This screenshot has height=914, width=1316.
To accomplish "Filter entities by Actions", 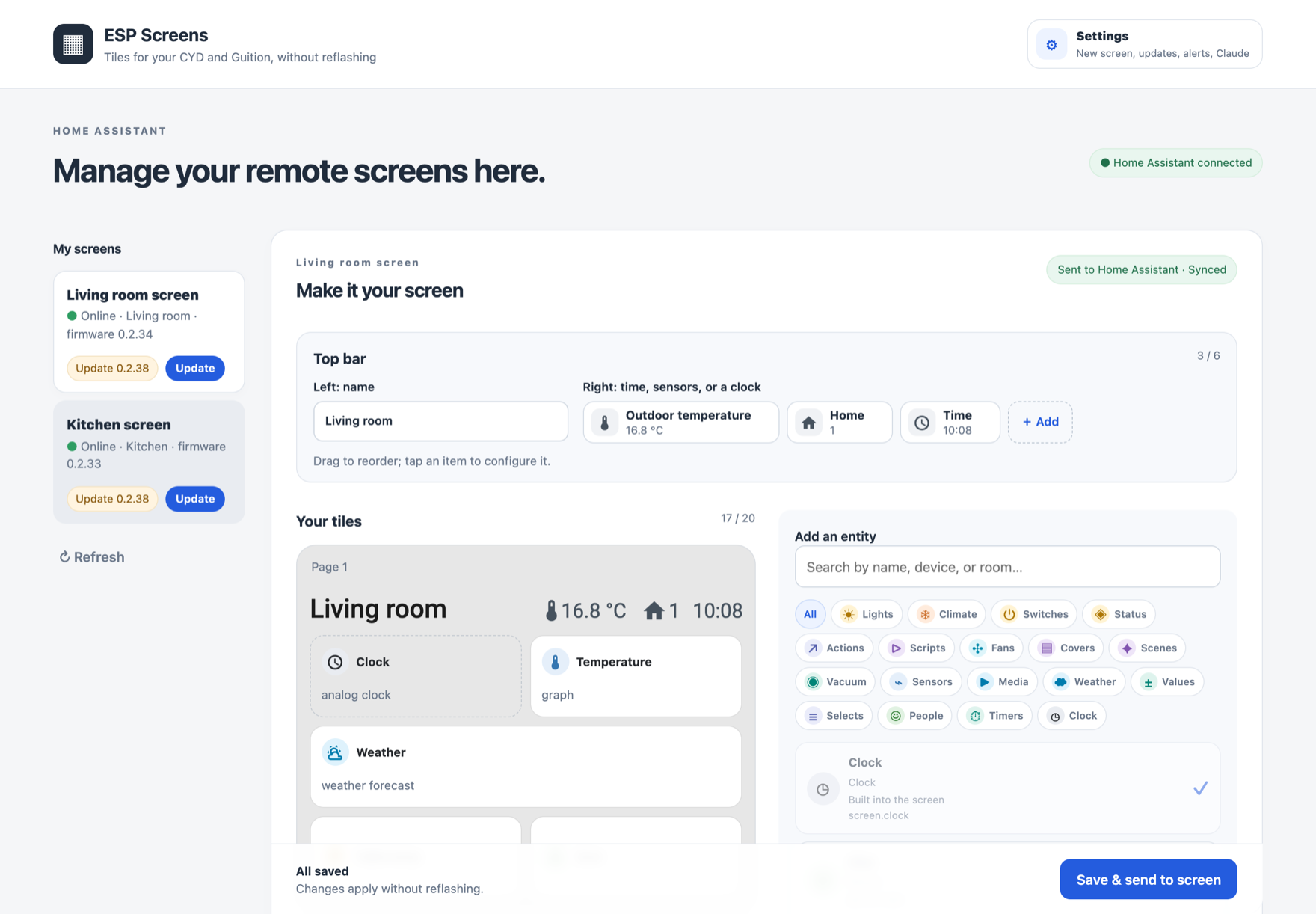I will click(834, 648).
